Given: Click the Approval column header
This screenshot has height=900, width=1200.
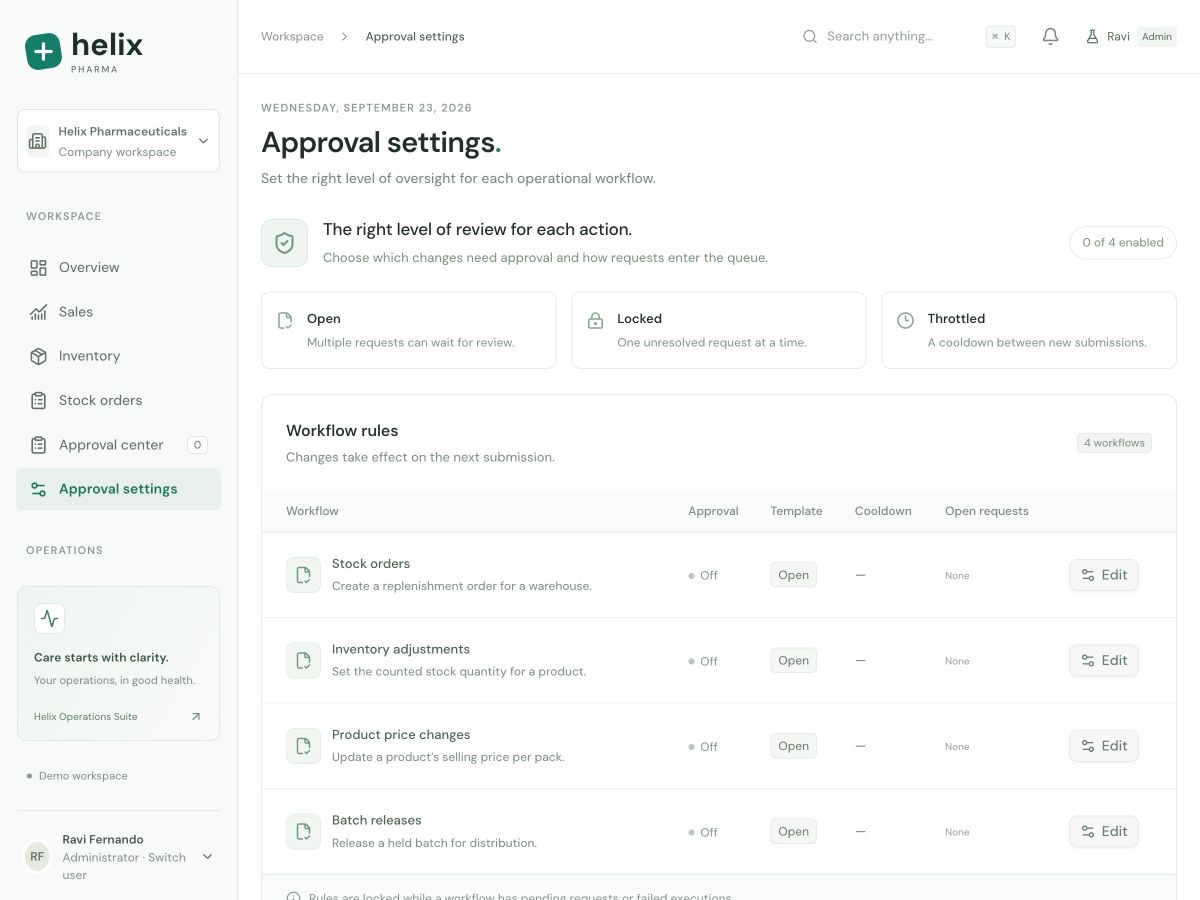Looking at the screenshot, I should point(713,511).
